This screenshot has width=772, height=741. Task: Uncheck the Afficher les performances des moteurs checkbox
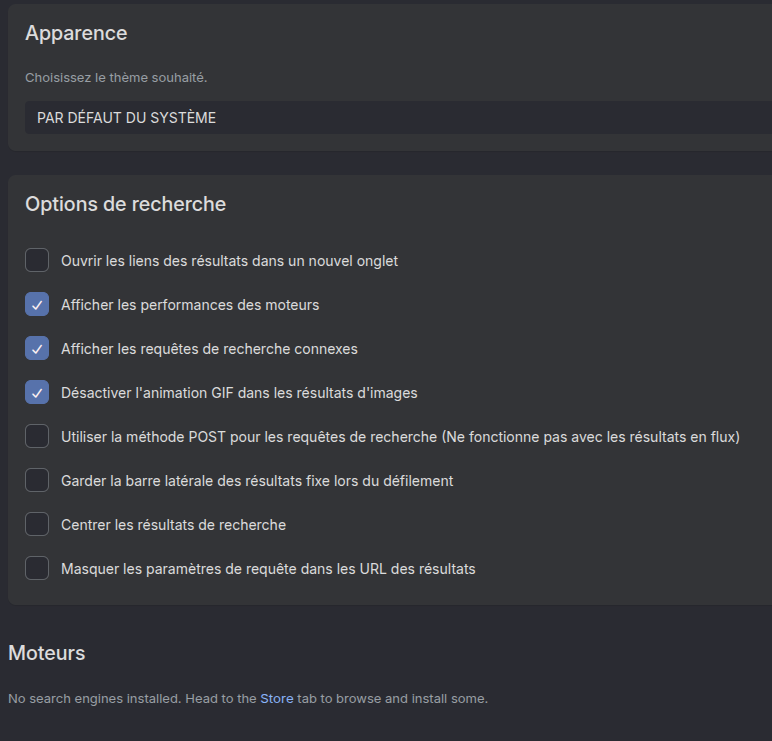point(37,304)
